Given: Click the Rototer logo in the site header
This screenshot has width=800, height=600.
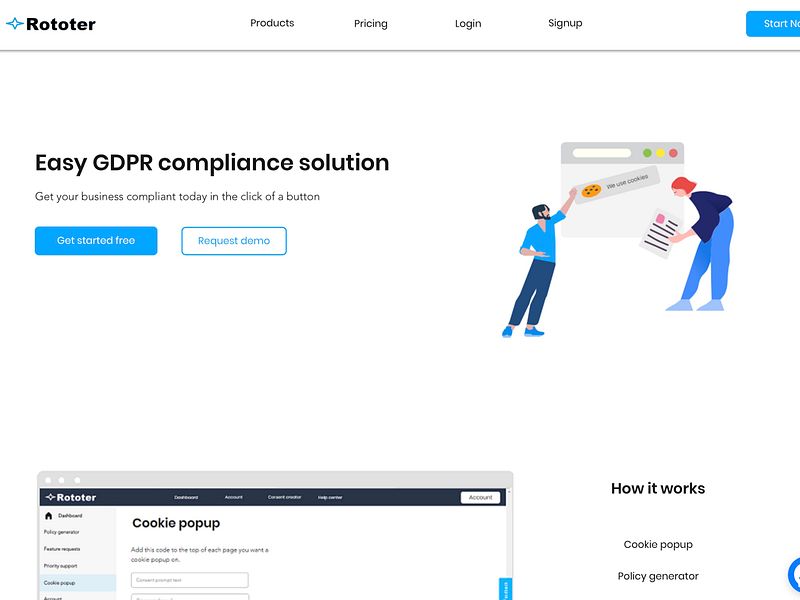Looking at the screenshot, I should (x=51, y=24).
